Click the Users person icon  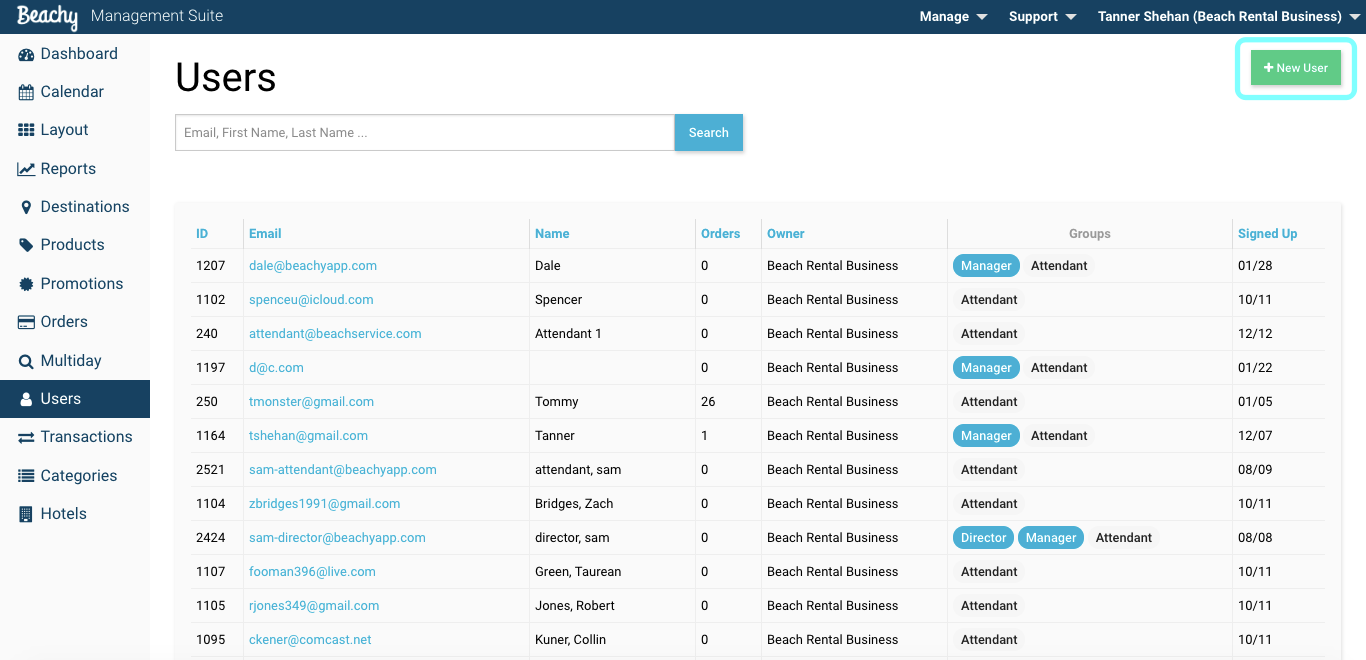(26, 399)
